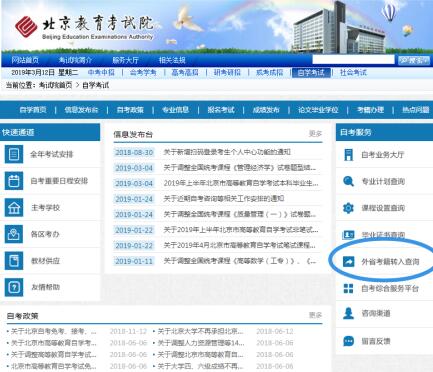This screenshot has height=372, width=433.
Task: Open the notice about 《高等数学(工专)》
Action: point(240,261)
